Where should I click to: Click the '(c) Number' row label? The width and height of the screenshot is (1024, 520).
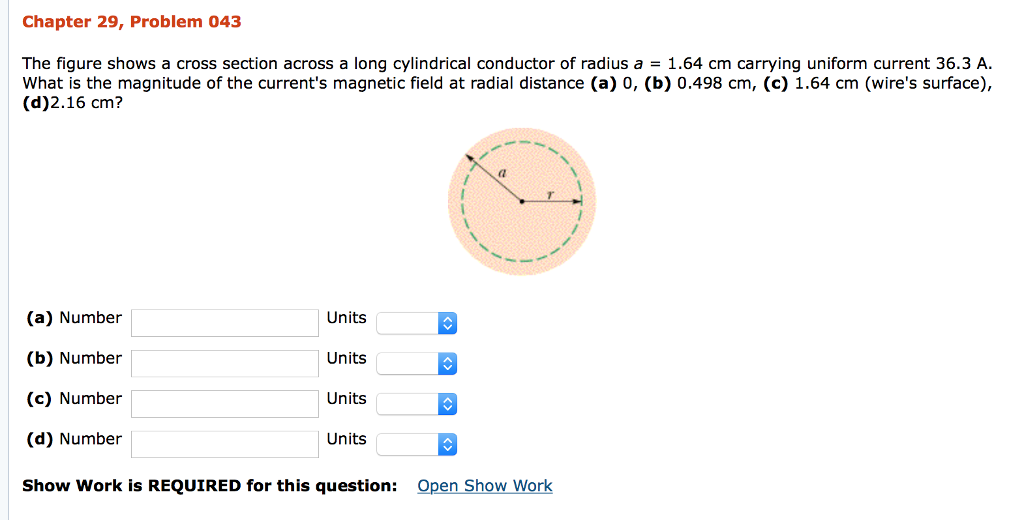(x=74, y=398)
